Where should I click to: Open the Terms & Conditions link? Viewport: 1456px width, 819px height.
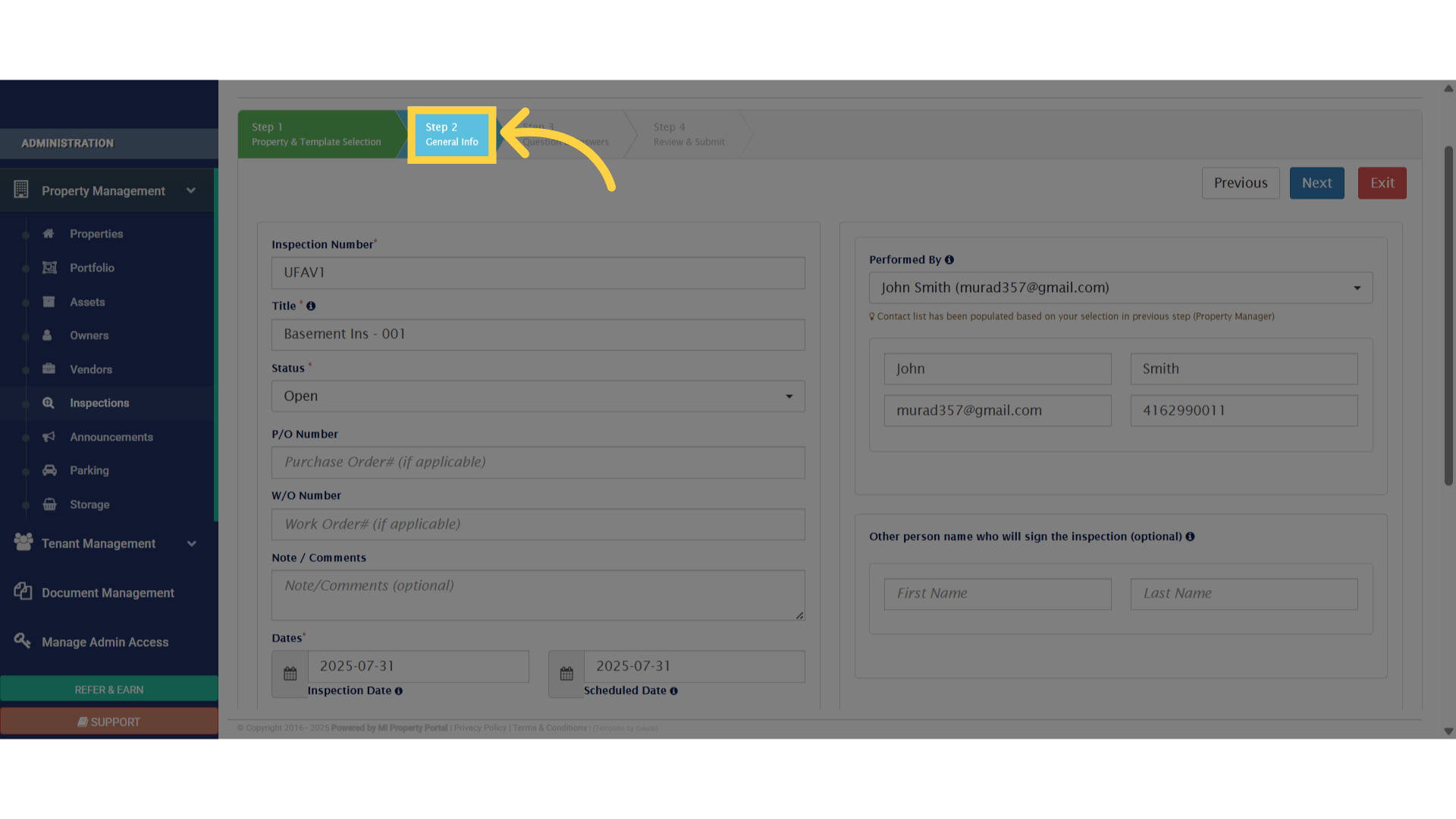(550, 728)
